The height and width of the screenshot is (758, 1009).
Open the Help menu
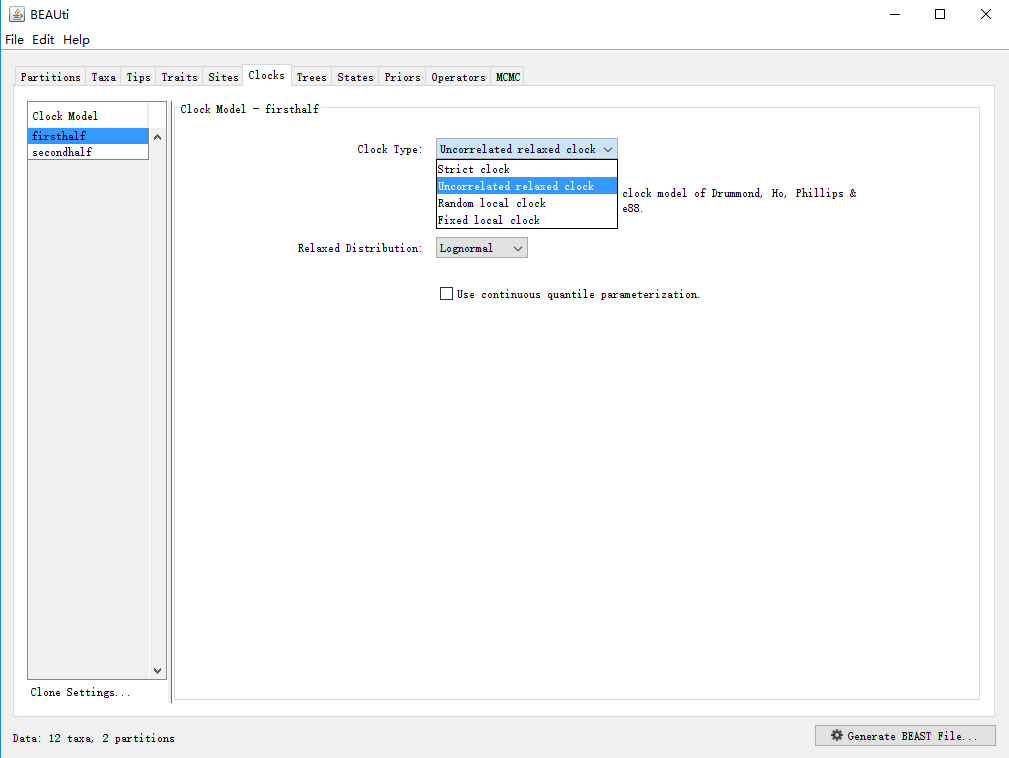(76, 40)
